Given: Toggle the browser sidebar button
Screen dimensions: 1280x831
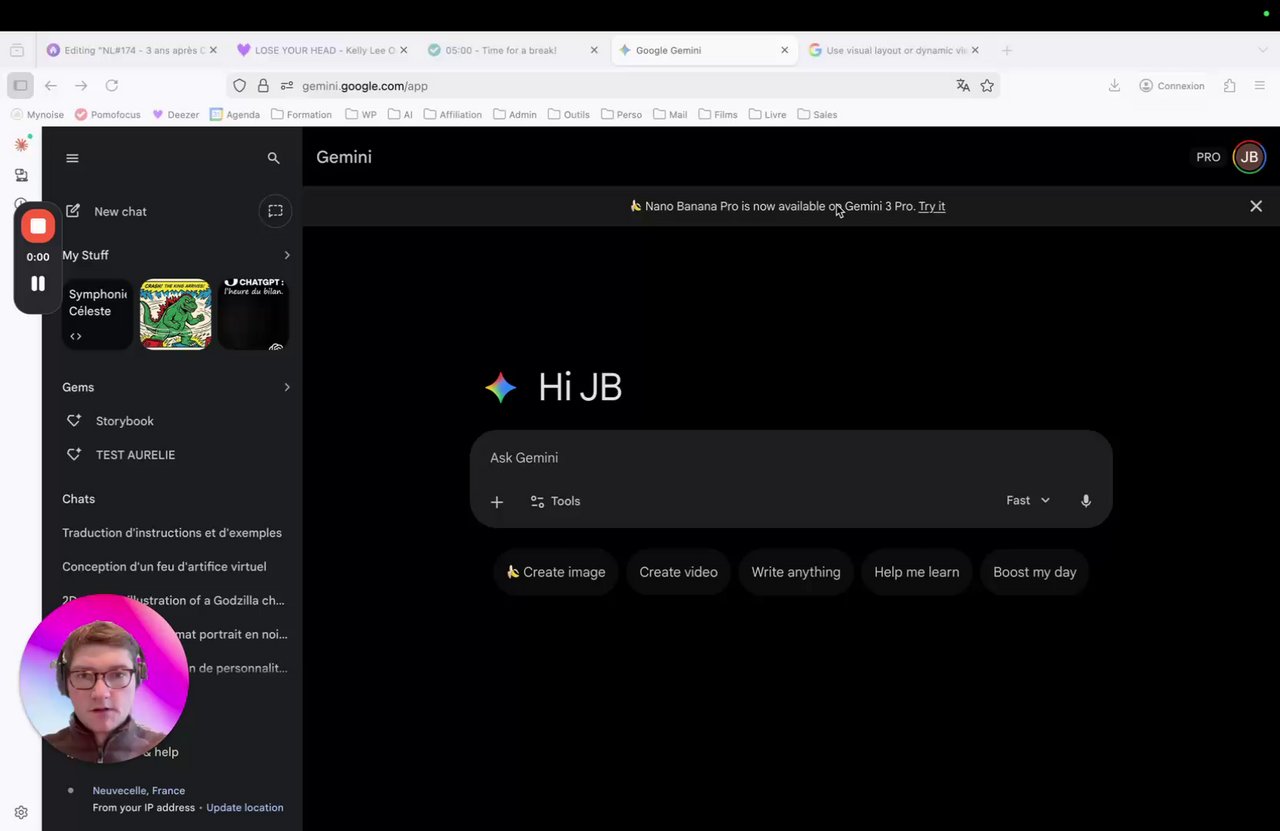Looking at the screenshot, I should pos(20,86).
